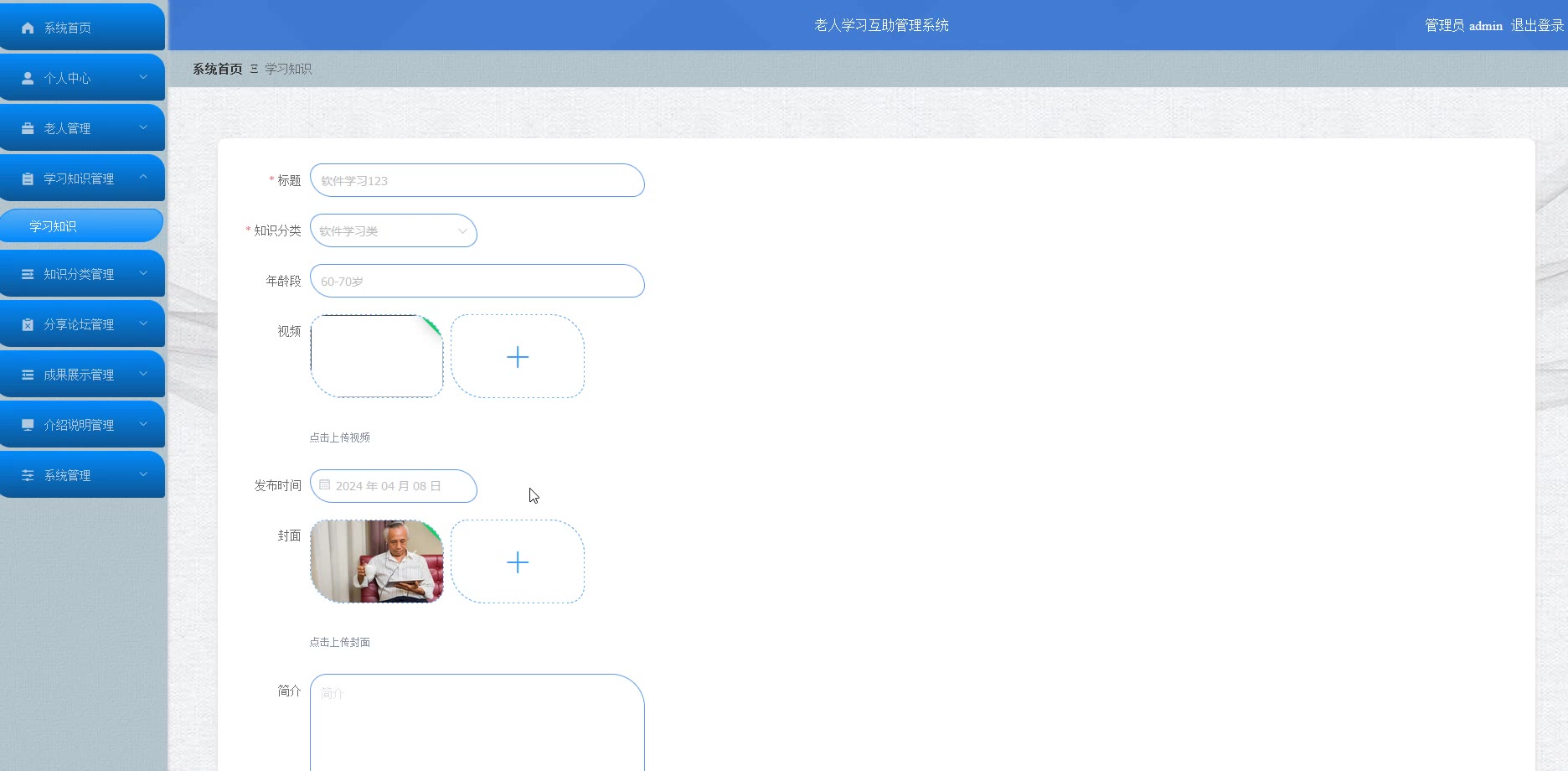Viewport: 1568px width, 771px height.
Task: Click the 点击上传封面 hint text
Action: click(x=340, y=642)
